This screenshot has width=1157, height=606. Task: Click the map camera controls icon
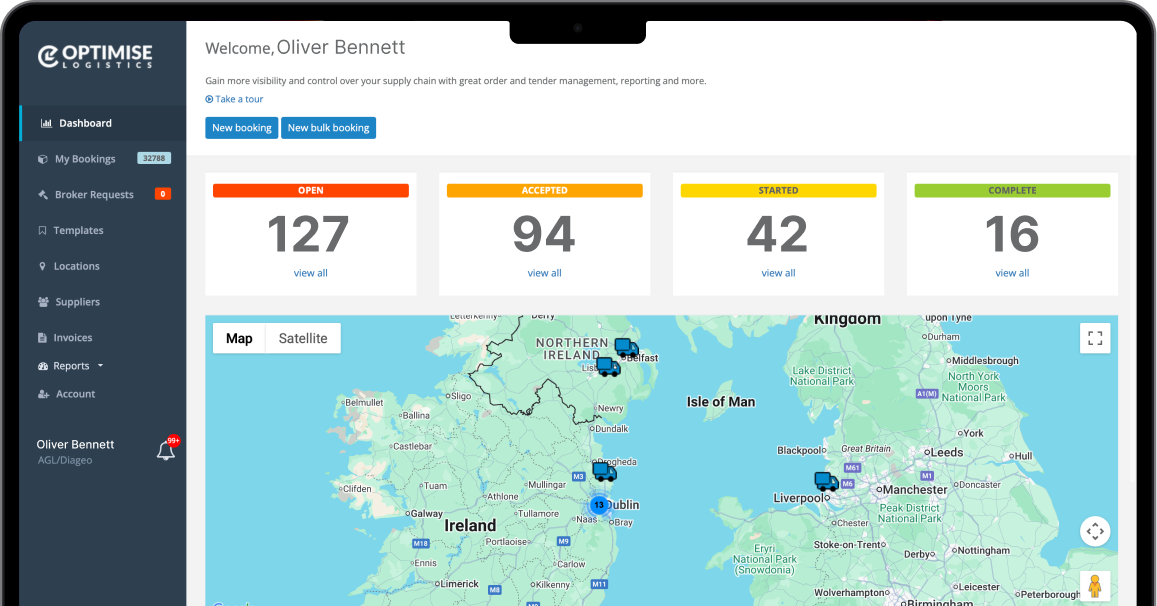[x=1095, y=531]
